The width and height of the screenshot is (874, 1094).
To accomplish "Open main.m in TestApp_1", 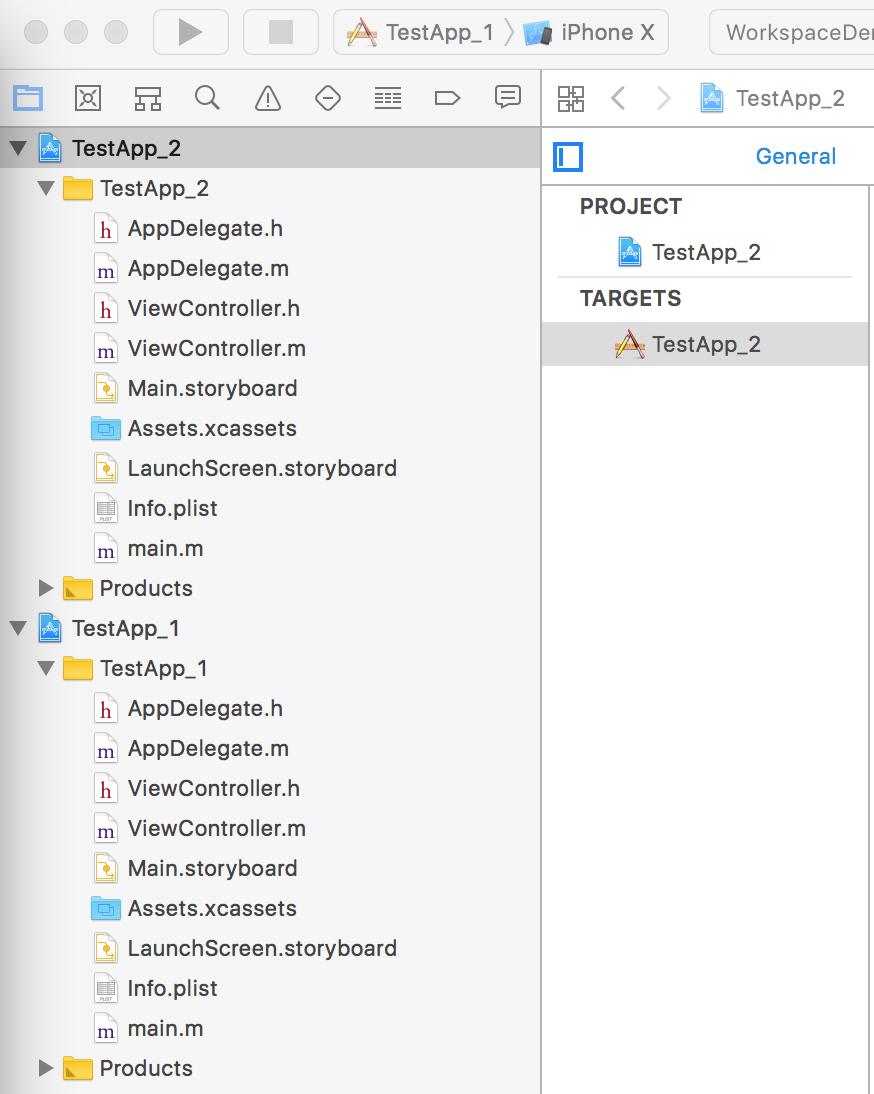I will 270,1028.
